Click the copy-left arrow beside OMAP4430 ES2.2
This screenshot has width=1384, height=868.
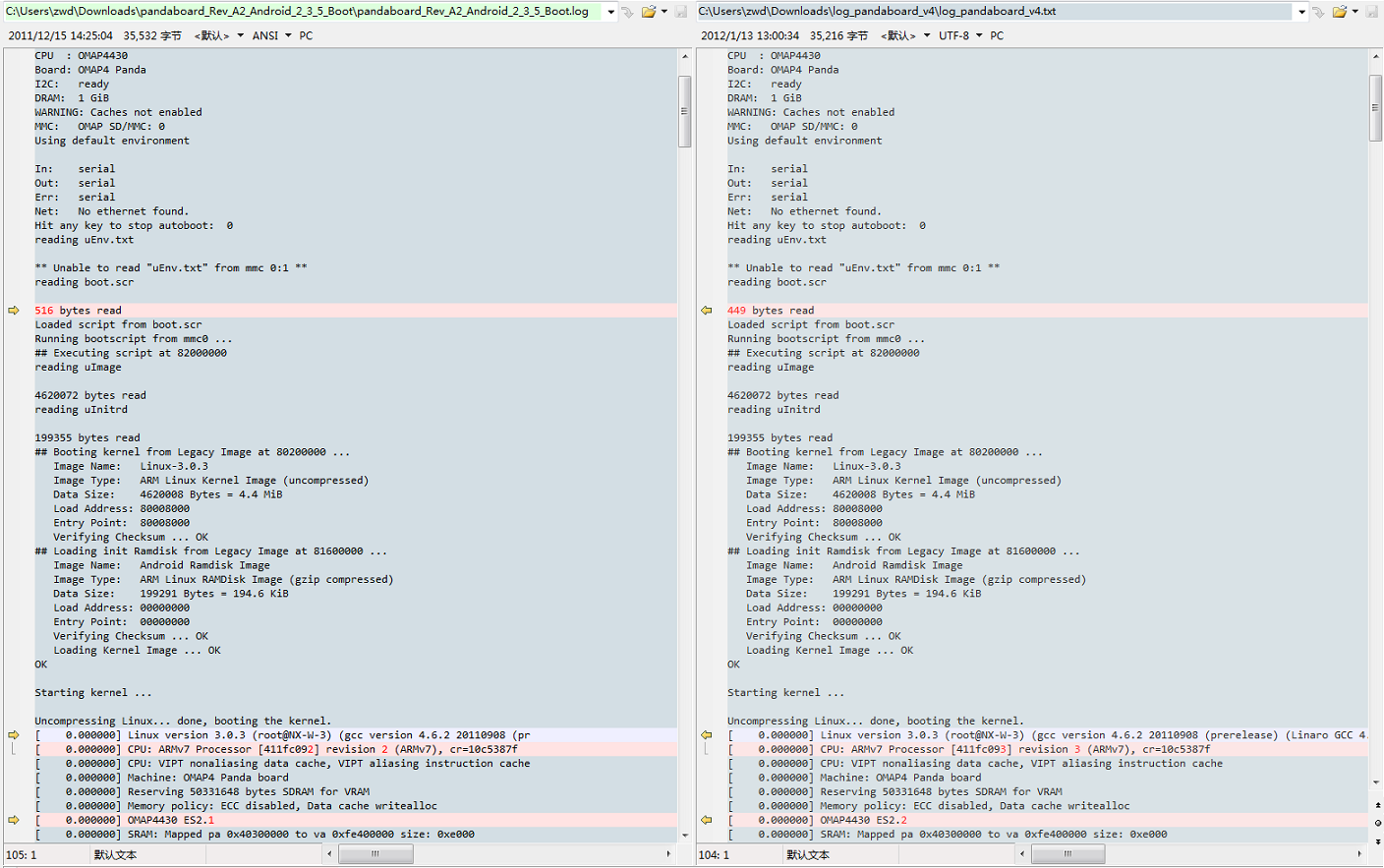click(x=706, y=820)
